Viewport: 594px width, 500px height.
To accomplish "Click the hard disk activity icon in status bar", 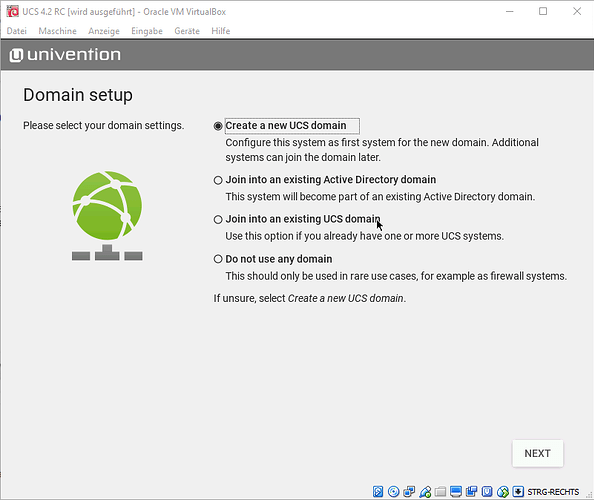I will pos(378,492).
